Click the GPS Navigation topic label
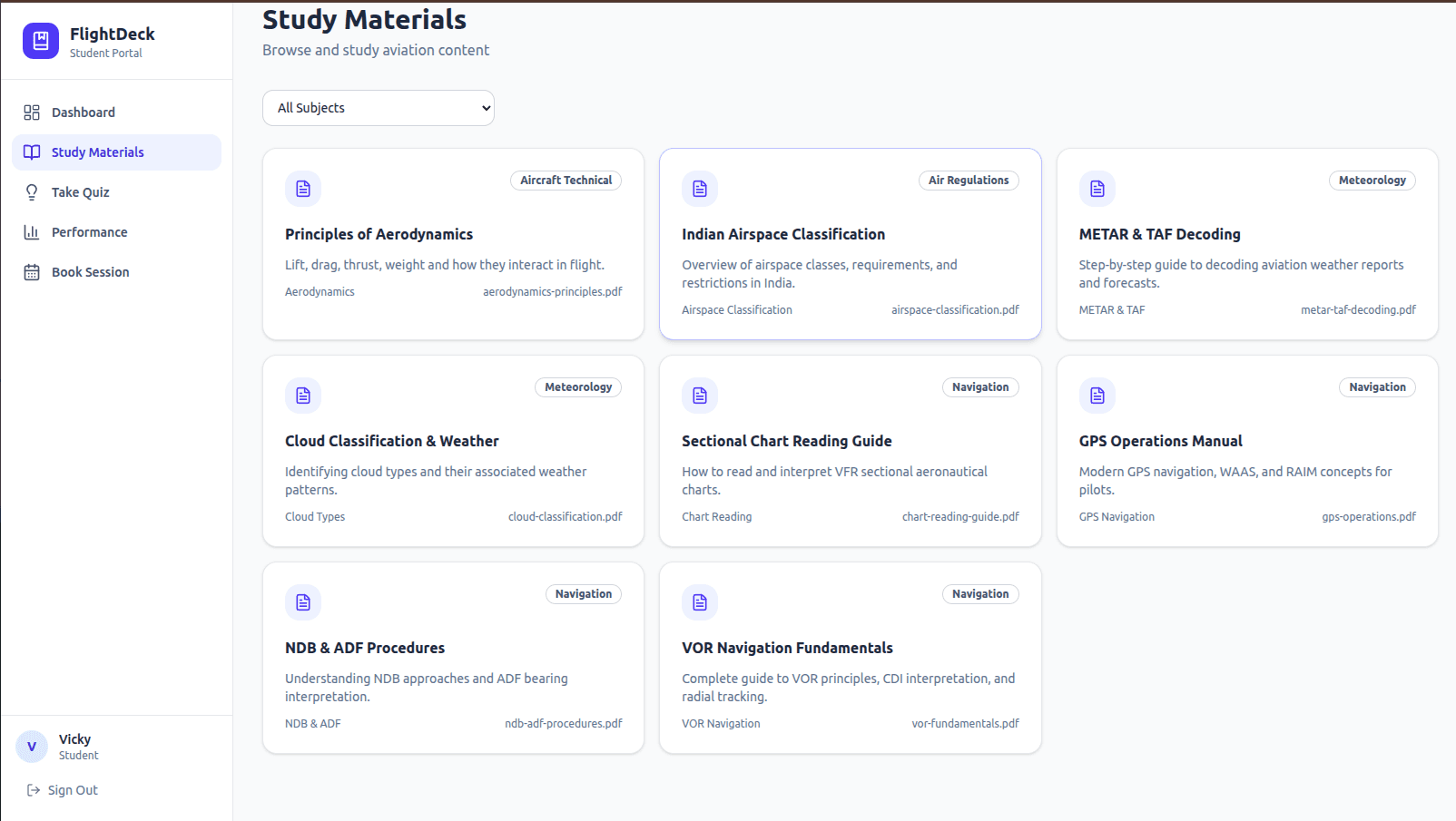1456x821 pixels. coord(1117,517)
